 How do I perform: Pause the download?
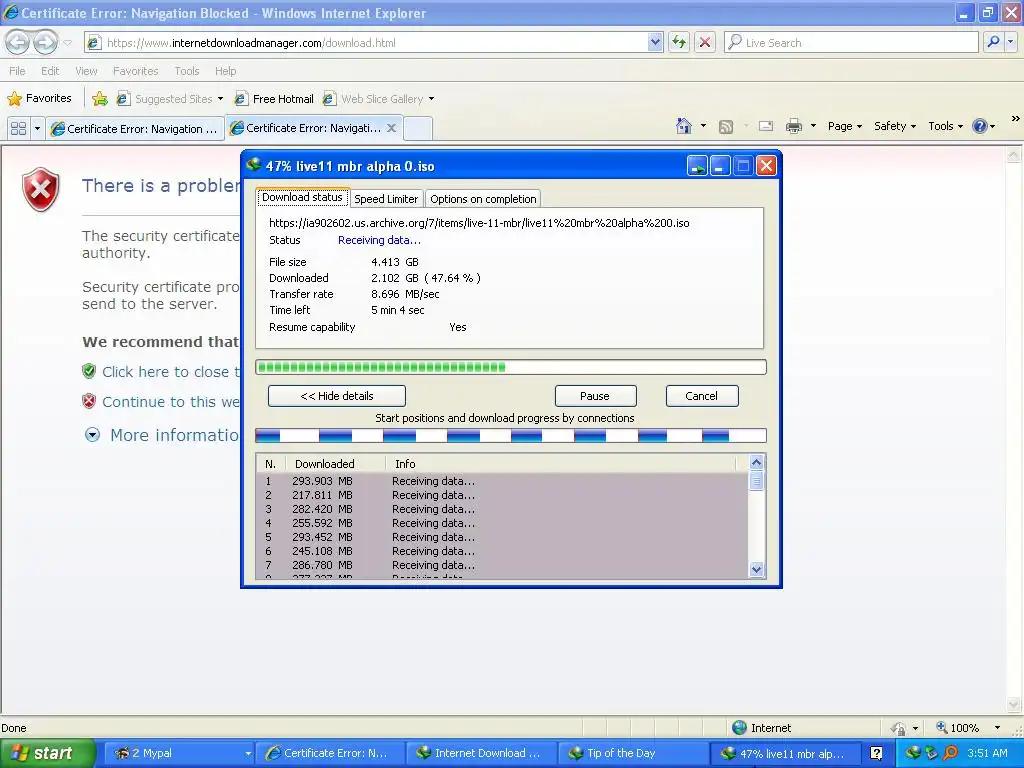pyautogui.click(x=595, y=396)
